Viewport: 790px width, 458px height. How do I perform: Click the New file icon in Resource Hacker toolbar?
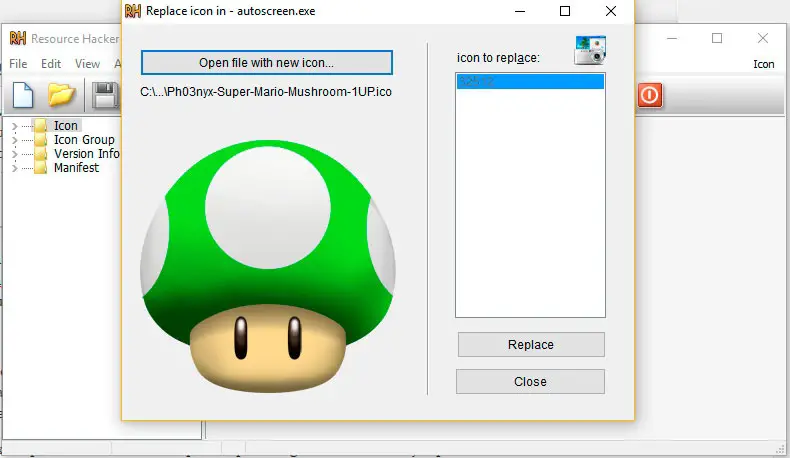23,95
